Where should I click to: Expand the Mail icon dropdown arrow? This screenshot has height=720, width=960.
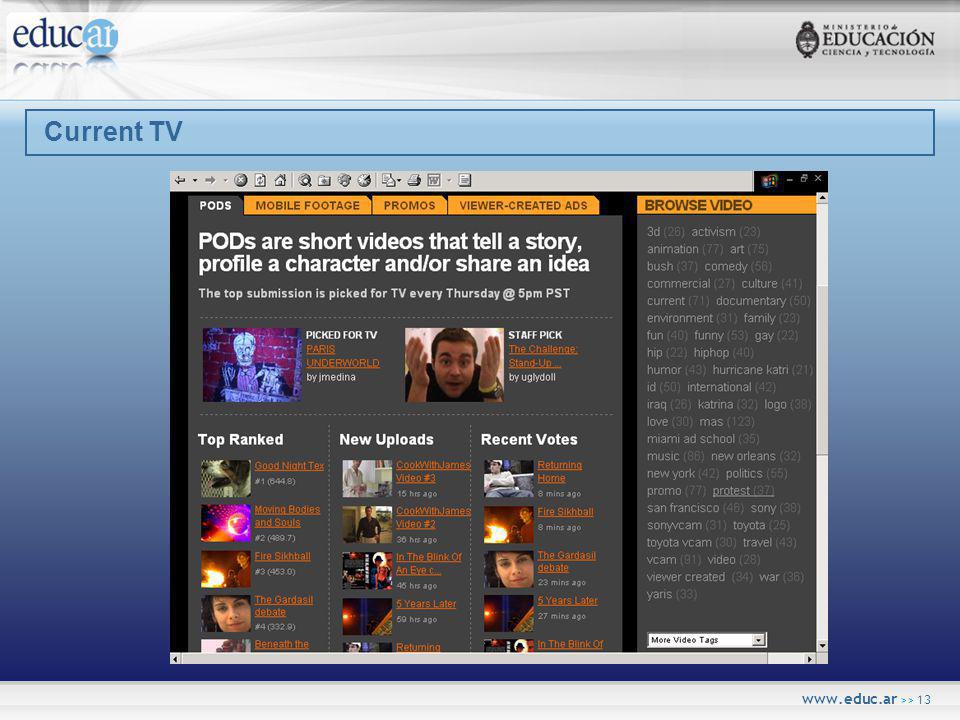point(399,180)
